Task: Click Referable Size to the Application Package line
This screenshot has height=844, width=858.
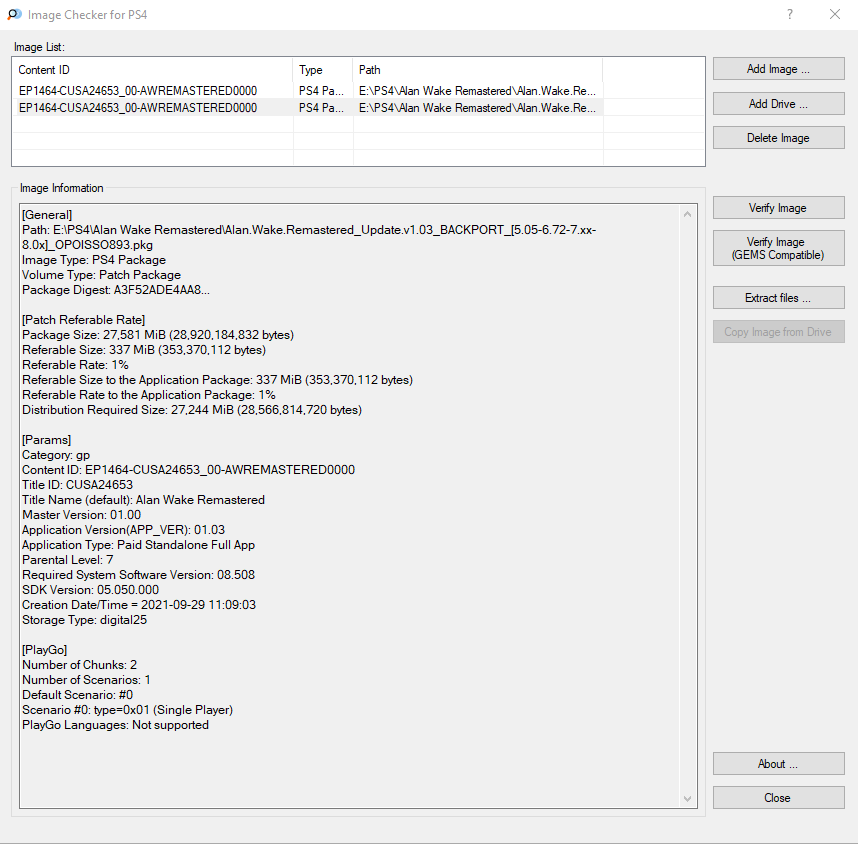Action: tap(217, 380)
